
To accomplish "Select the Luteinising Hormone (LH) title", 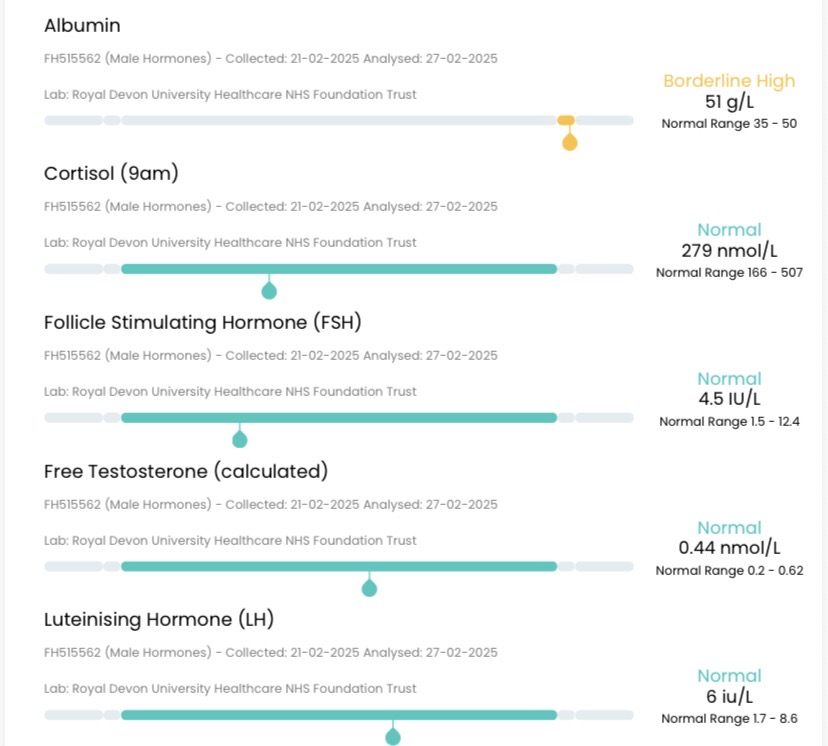I will click(x=159, y=620).
